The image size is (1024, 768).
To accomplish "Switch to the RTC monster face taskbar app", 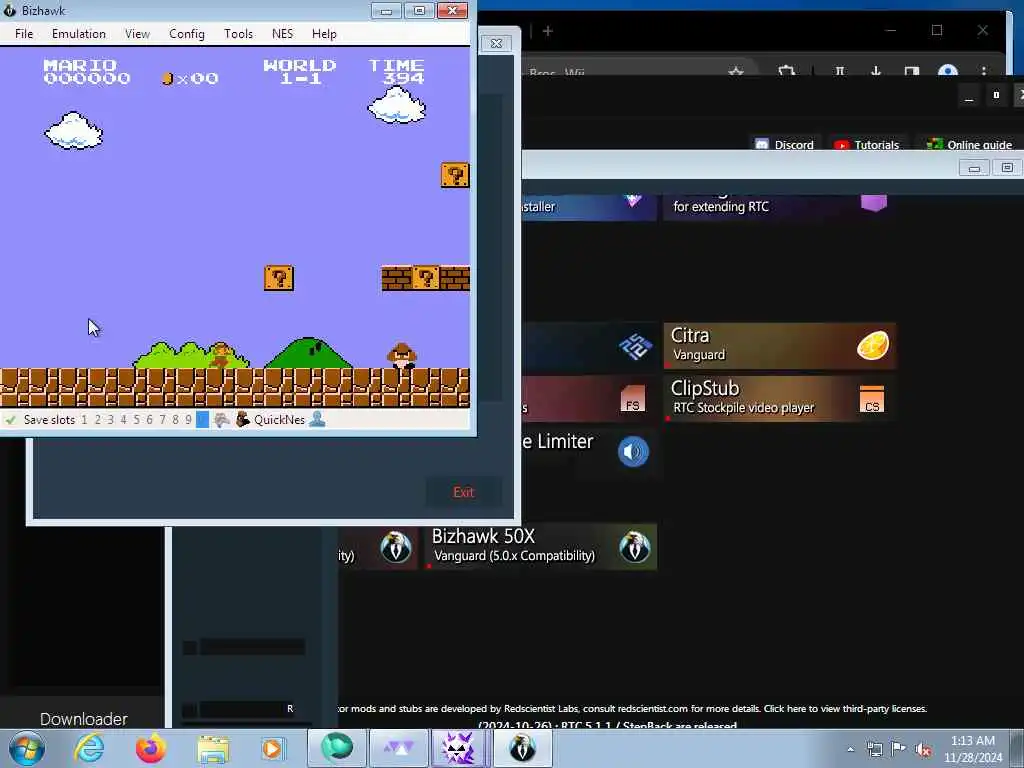I will [x=458, y=748].
